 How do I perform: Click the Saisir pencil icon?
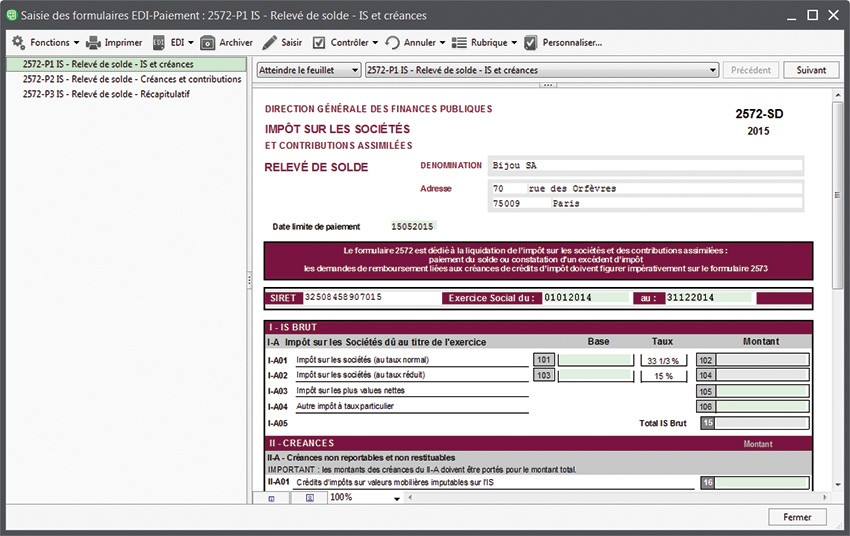[x=270, y=43]
